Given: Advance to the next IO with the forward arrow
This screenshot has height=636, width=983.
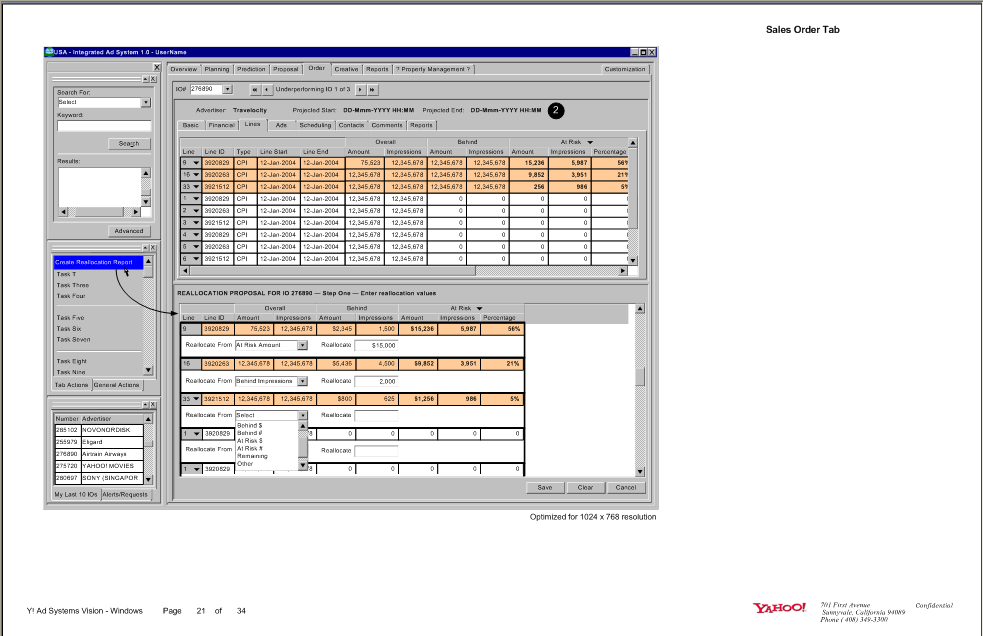Looking at the screenshot, I should point(360,89).
